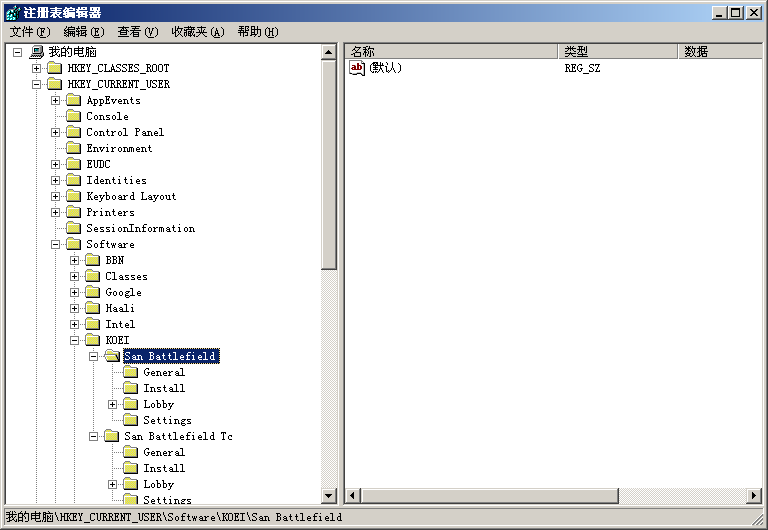Click the Registry Editor title bar icon

click(x=11, y=12)
